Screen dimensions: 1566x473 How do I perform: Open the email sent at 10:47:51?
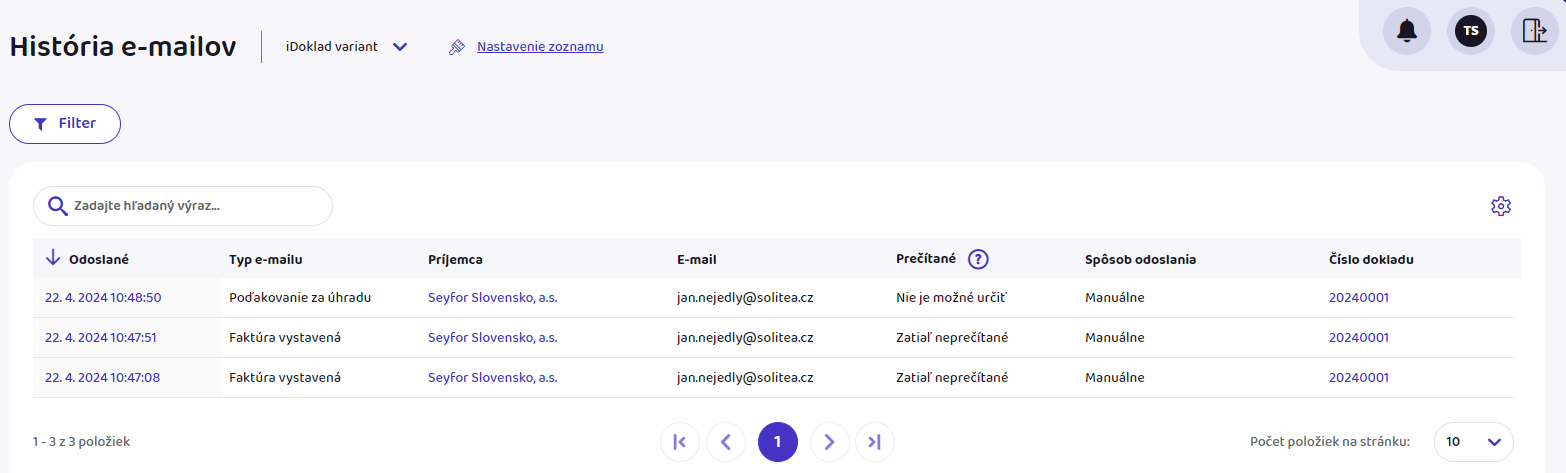point(101,338)
